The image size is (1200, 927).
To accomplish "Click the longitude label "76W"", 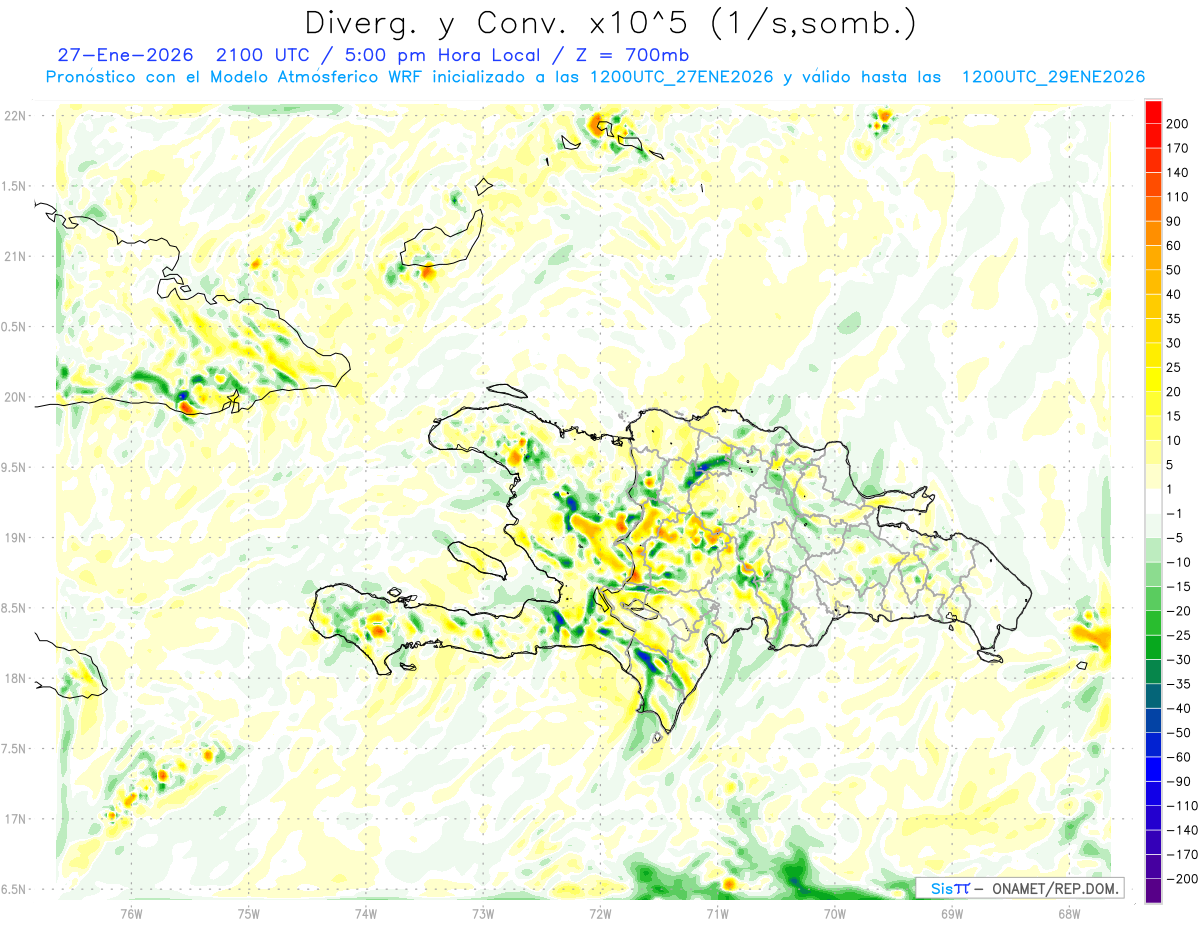I will pyautogui.click(x=131, y=912).
